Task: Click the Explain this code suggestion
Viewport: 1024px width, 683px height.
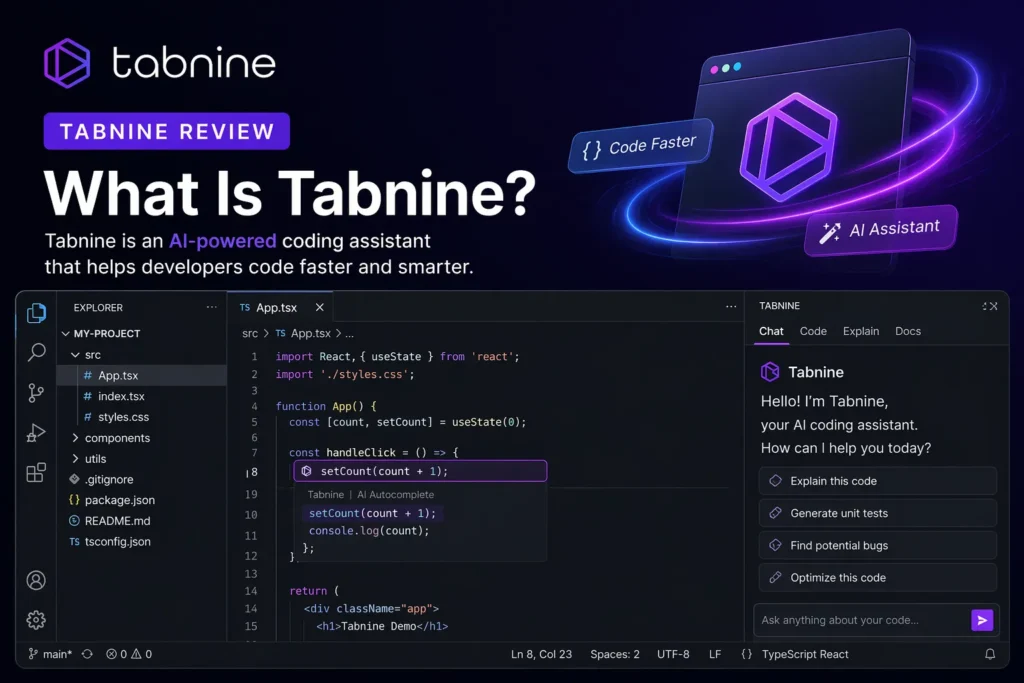Action: (x=878, y=481)
